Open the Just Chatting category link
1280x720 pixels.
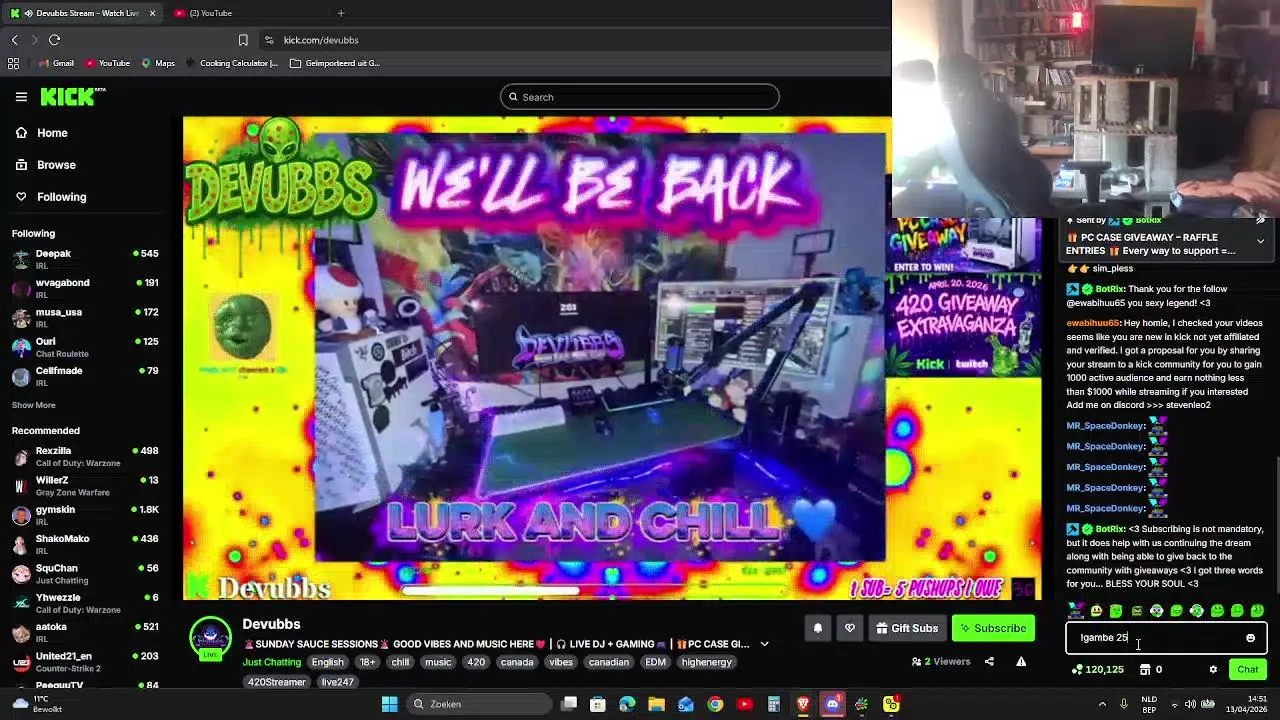pos(271,662)
